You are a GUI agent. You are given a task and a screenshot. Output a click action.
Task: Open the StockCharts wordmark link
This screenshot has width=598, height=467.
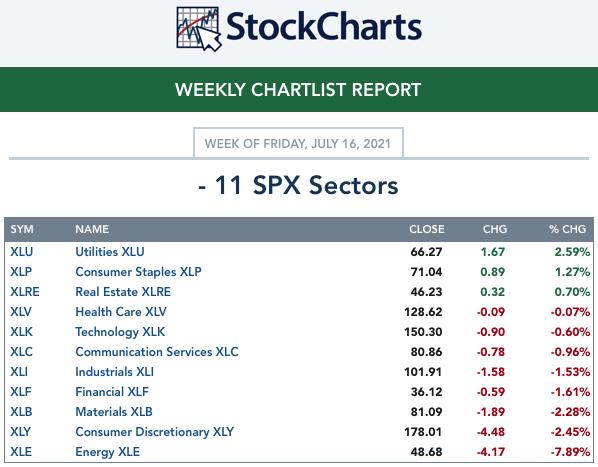tap(324, 26)
